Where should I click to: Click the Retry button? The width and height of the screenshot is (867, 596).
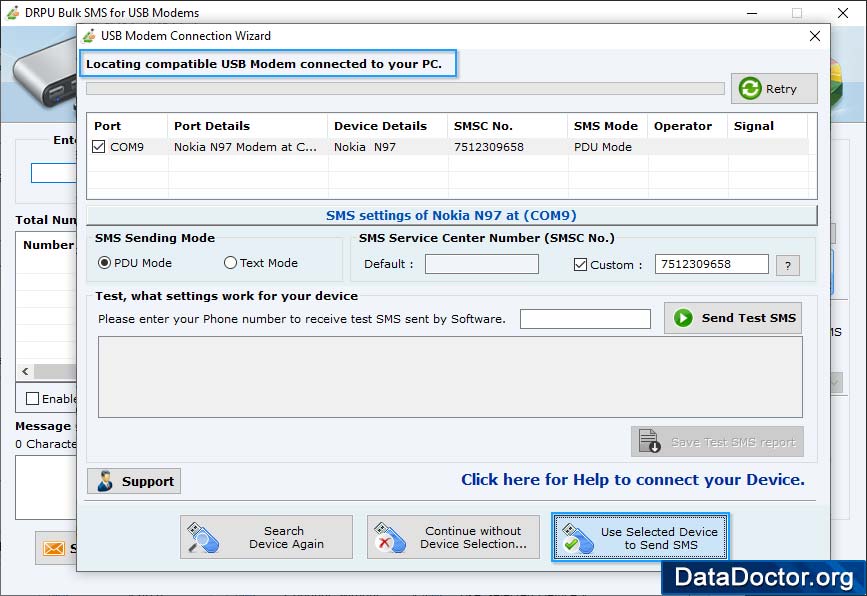point(774,88)
